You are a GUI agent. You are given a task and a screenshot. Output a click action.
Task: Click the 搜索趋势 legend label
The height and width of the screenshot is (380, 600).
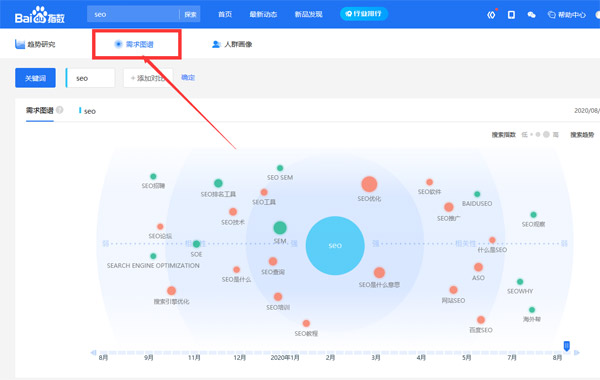tap(582, 135)
